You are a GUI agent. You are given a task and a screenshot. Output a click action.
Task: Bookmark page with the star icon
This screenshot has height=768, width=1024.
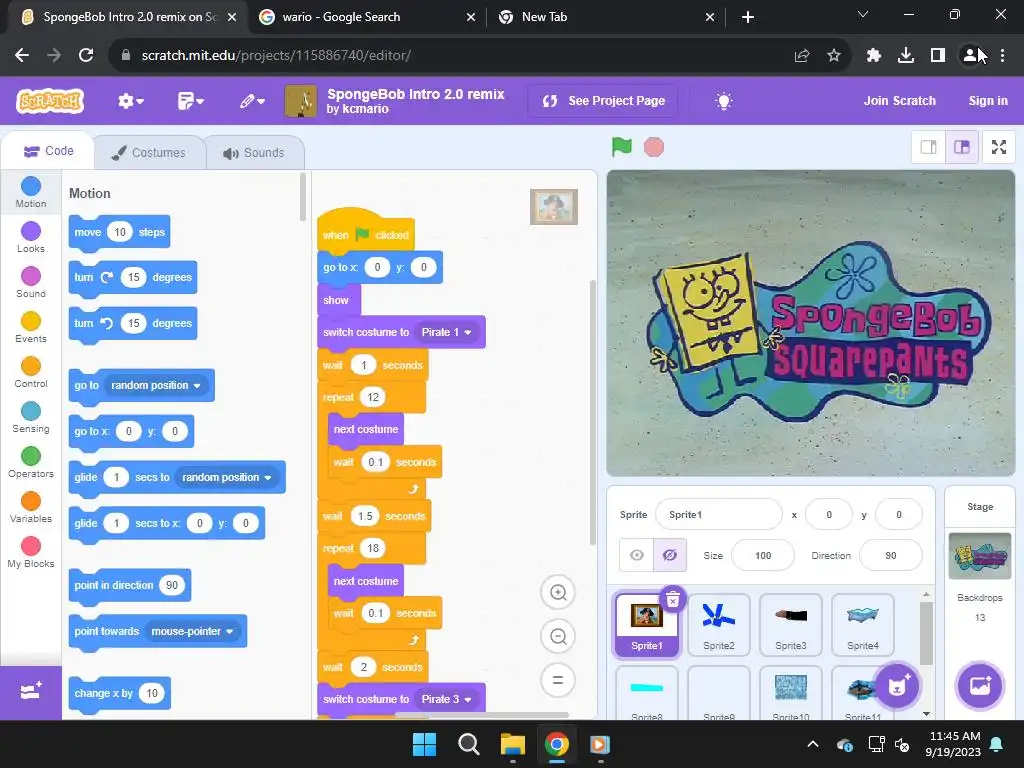coord(834,56)
